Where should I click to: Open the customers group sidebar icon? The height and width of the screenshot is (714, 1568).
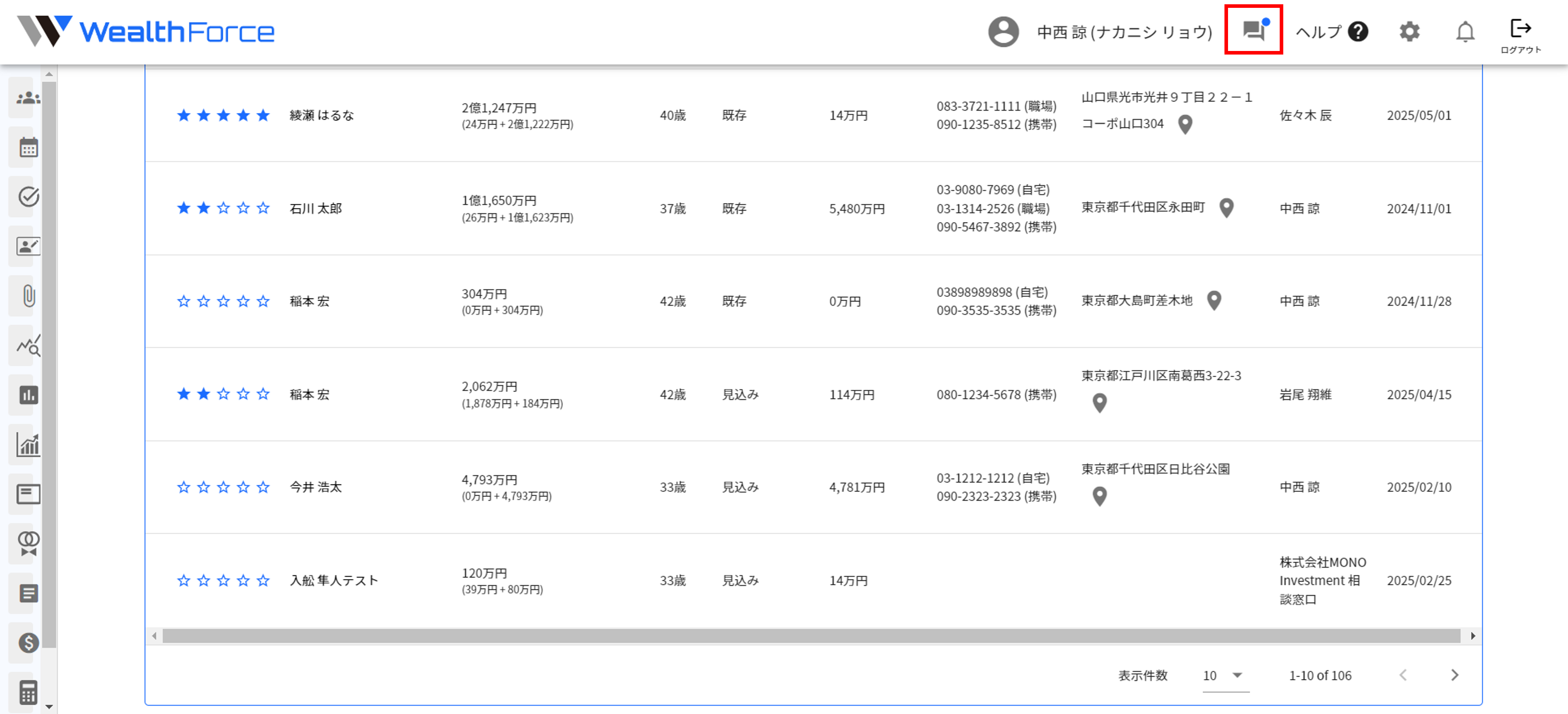click(28, 97)
